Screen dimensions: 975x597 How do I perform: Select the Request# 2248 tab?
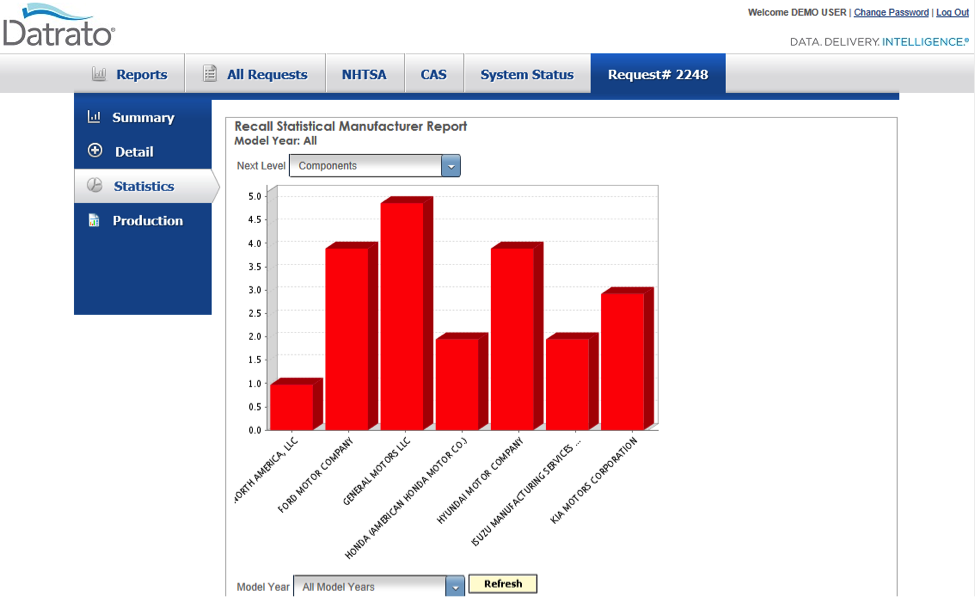[x=658, y=74]
